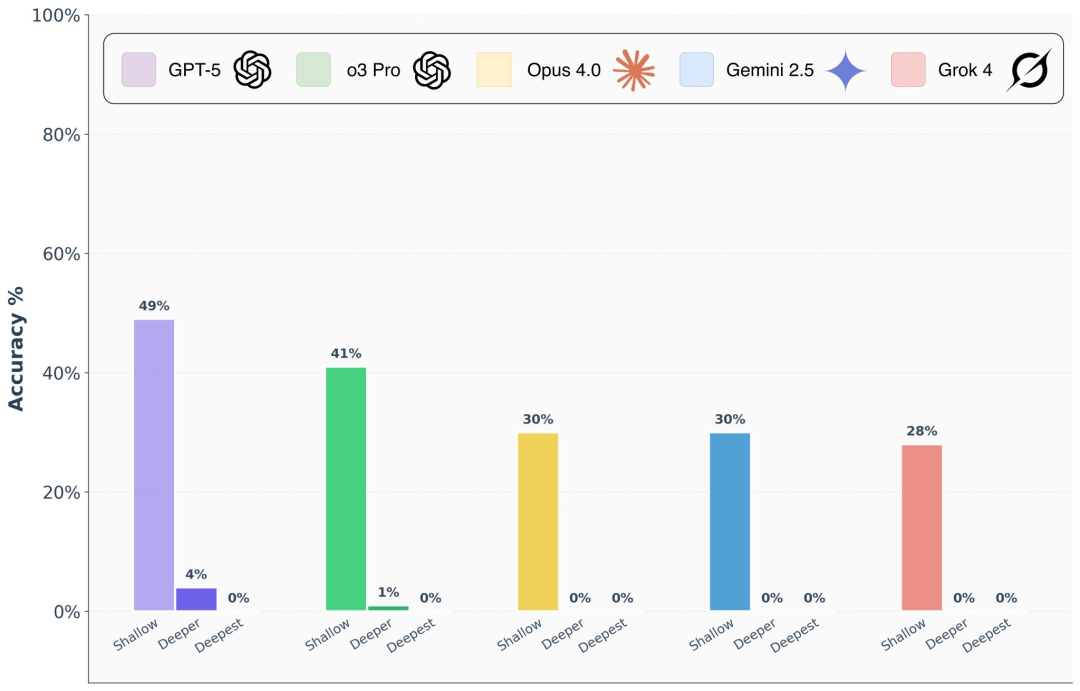Viewport: 1080px width, 691px height.
Task: Click the OpenAI logo beside o3 Pro
Action: pyautogui.click(x=432, y=70)
